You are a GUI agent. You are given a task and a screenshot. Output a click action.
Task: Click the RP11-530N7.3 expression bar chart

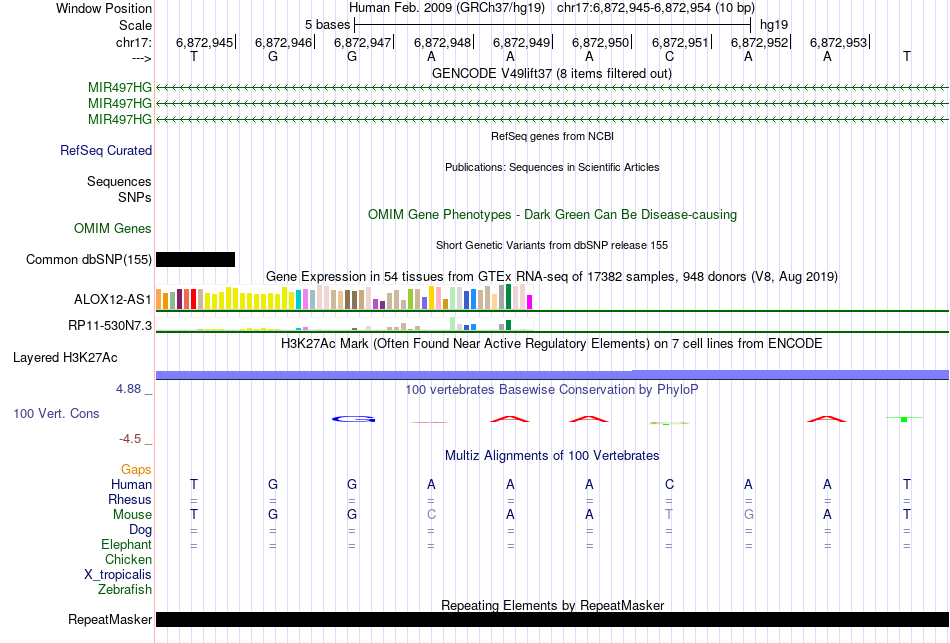point(344,324)
